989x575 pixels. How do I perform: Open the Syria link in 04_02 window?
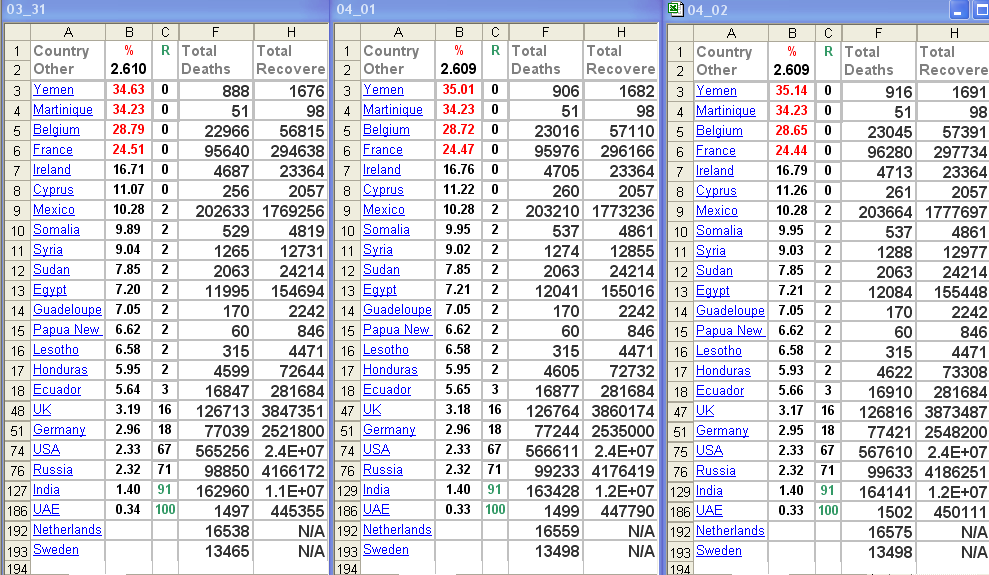[710, 250]
